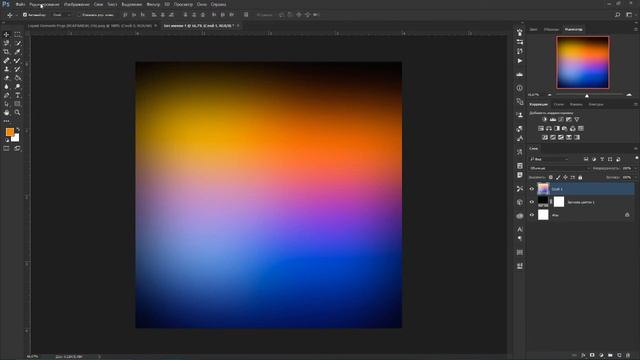640x360 pixels.
Task: Open the Filter menu
Action: [x=153, y=4]
